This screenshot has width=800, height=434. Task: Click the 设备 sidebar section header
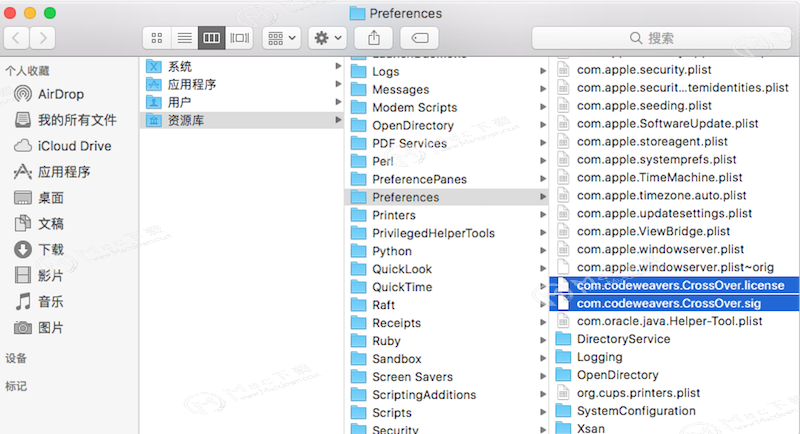pos(16,358)
